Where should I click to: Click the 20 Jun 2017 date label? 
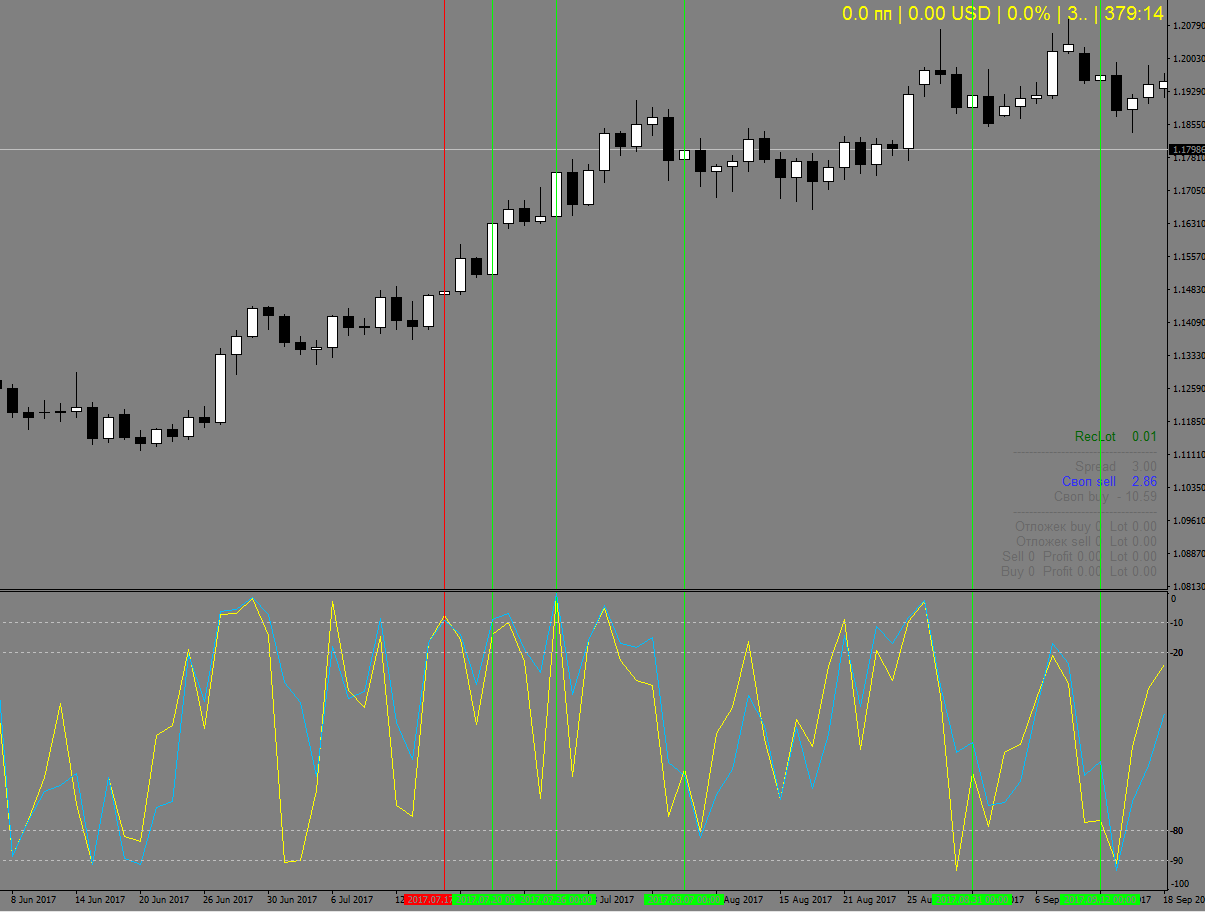[x=164, y=900]
